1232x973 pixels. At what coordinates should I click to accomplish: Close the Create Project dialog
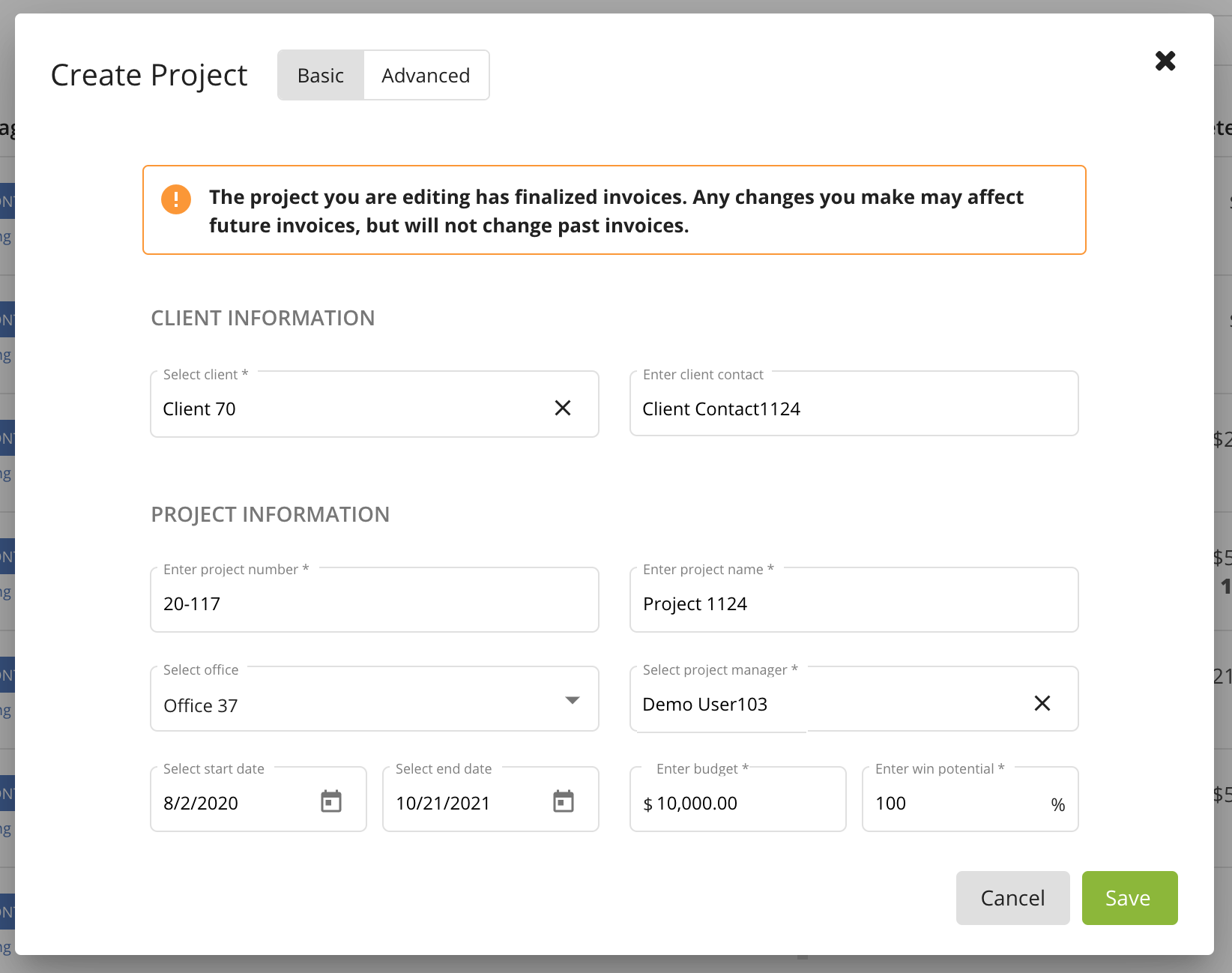[1165, 61]
